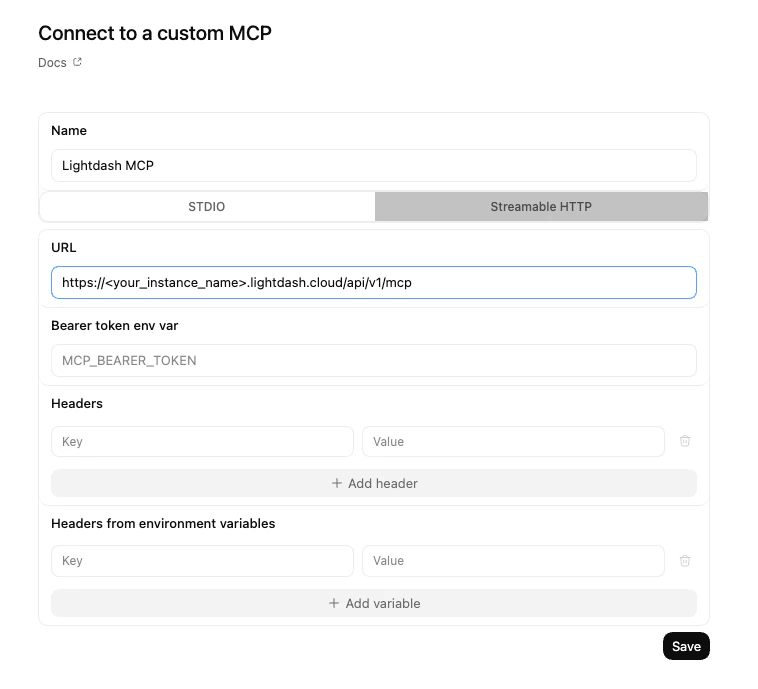The height and width of the screenshot is (689, 758).
Task: Focus the Bearer token env var field
Action: point(374,361)
